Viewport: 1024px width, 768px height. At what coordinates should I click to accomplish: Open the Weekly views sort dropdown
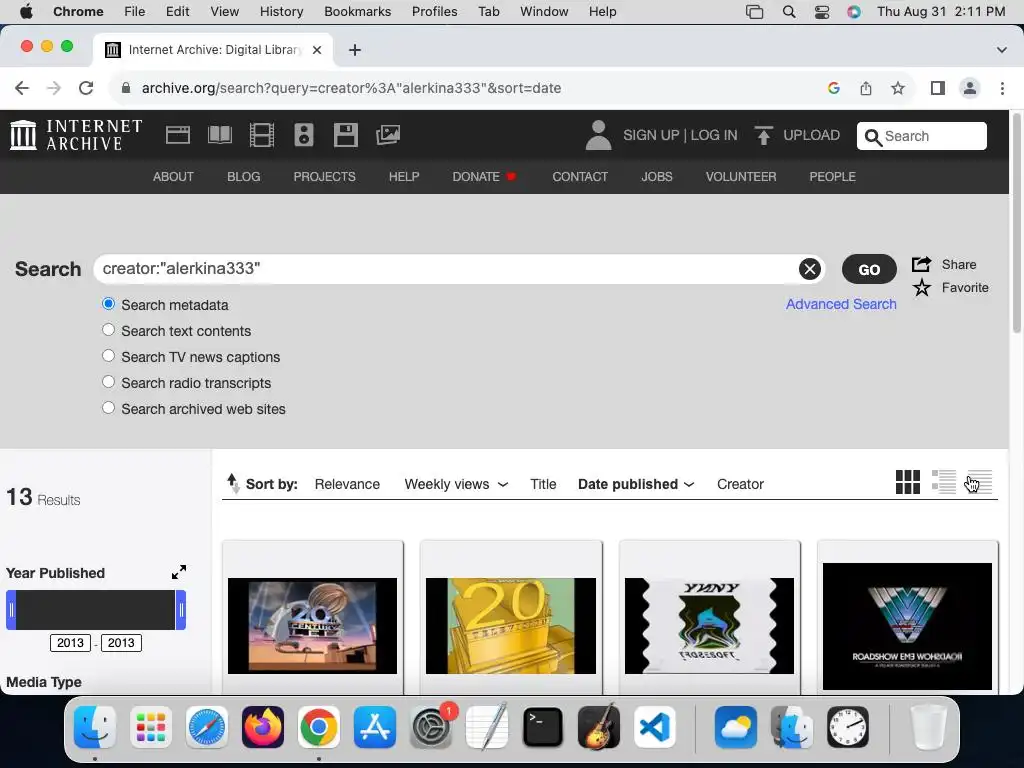456,484
